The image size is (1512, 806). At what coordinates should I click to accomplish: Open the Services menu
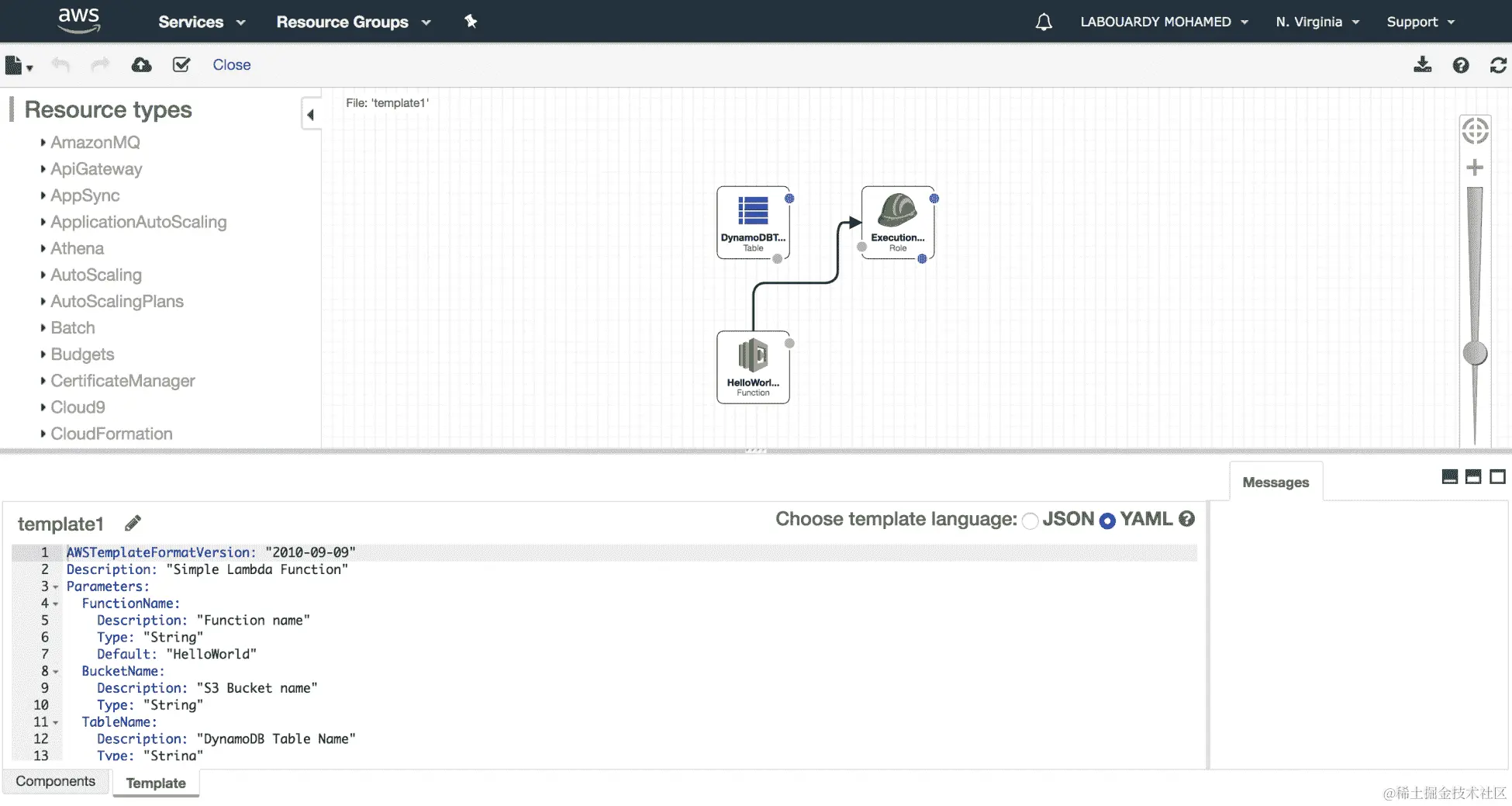(202, 22)
